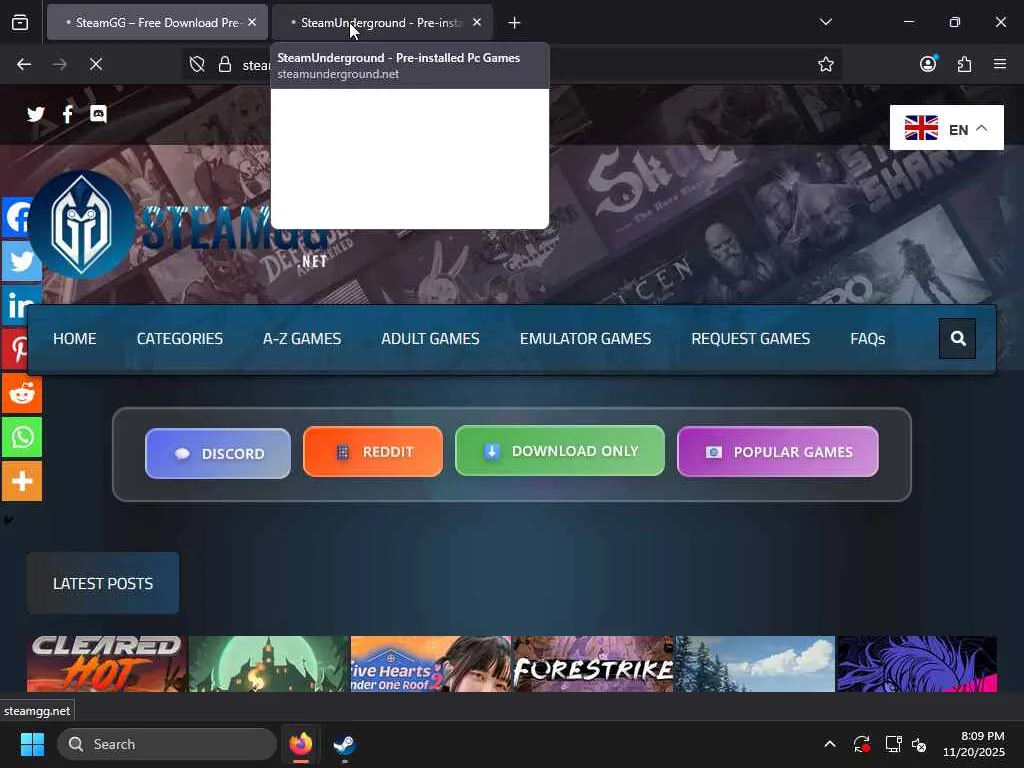Open a new browser tab
1024x768 pixels.
514,23
